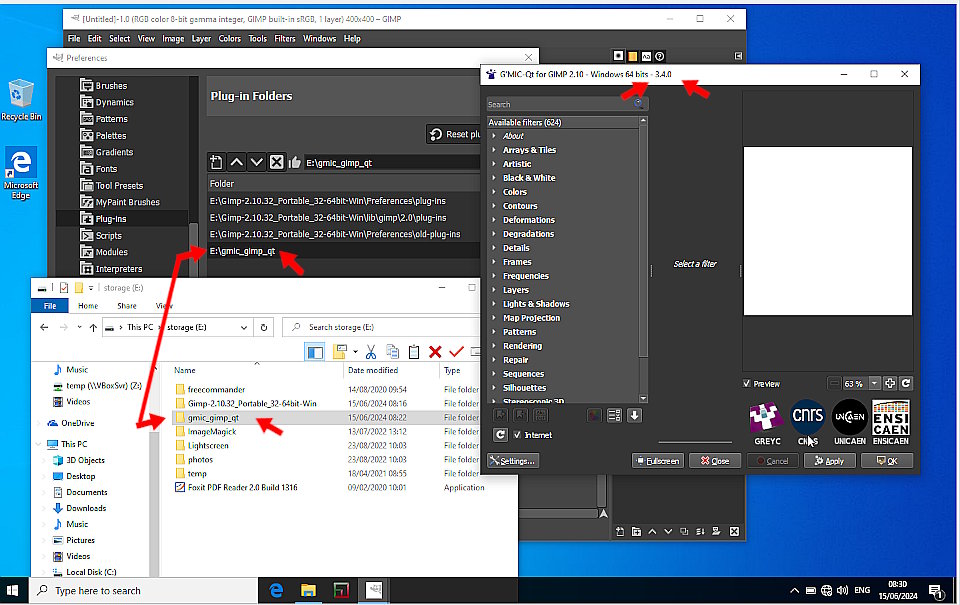Open the Help menu in GIMP
Viewport: 960px width, 605px height.
(x=352, y=39)
